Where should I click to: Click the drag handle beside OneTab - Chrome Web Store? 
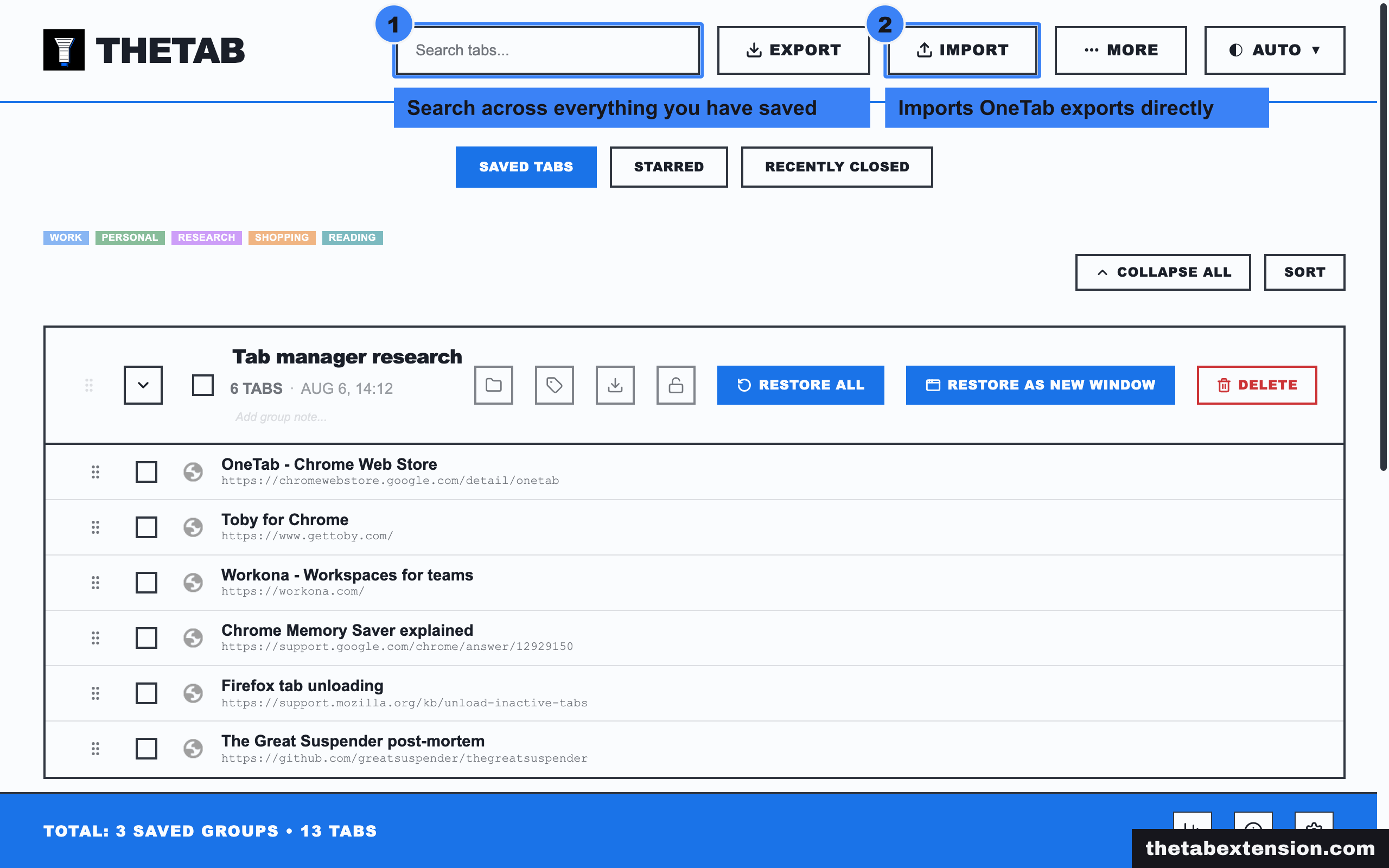(95, 472)
